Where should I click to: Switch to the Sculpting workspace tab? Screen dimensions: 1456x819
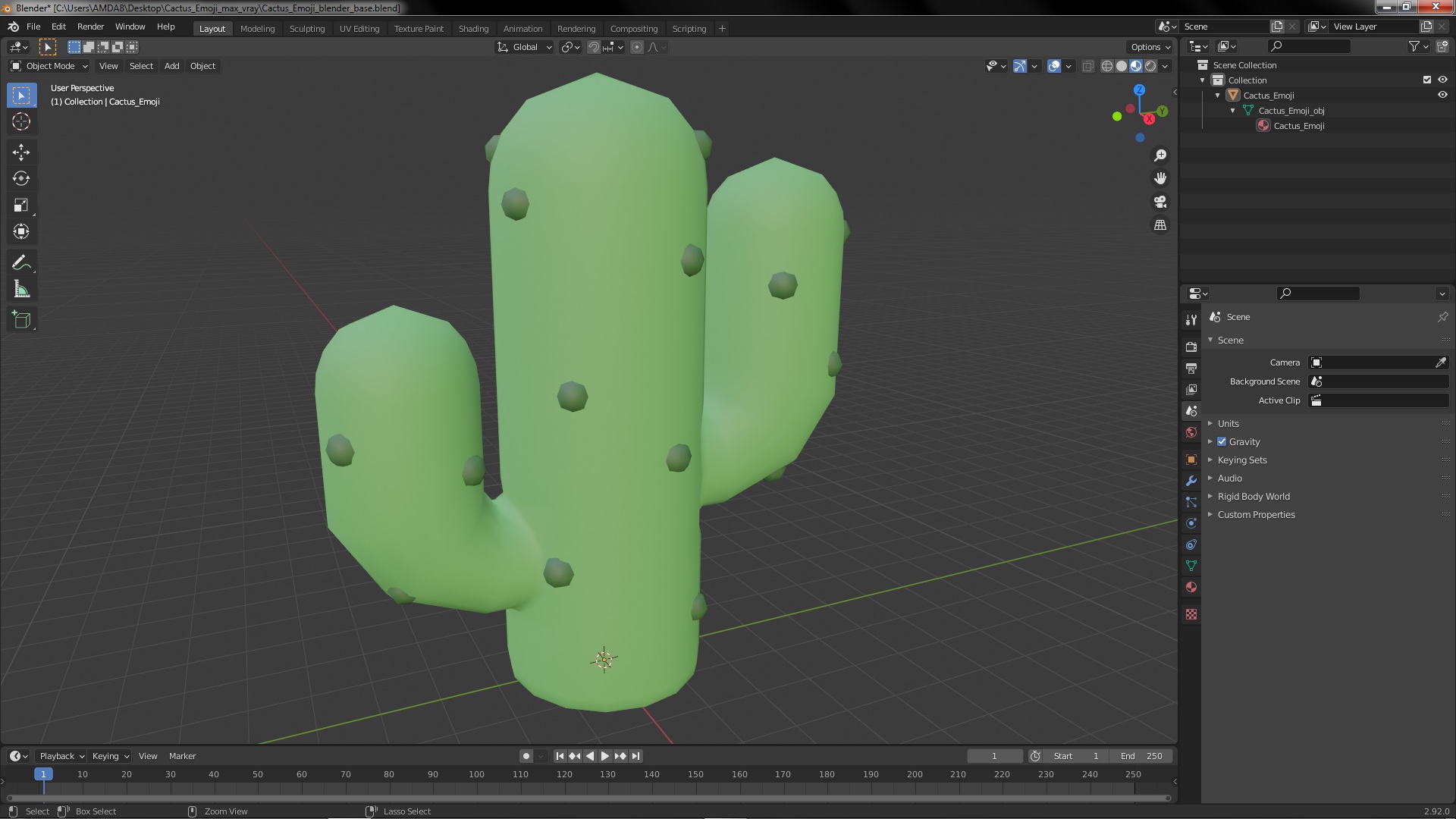(x=307, y=29)
